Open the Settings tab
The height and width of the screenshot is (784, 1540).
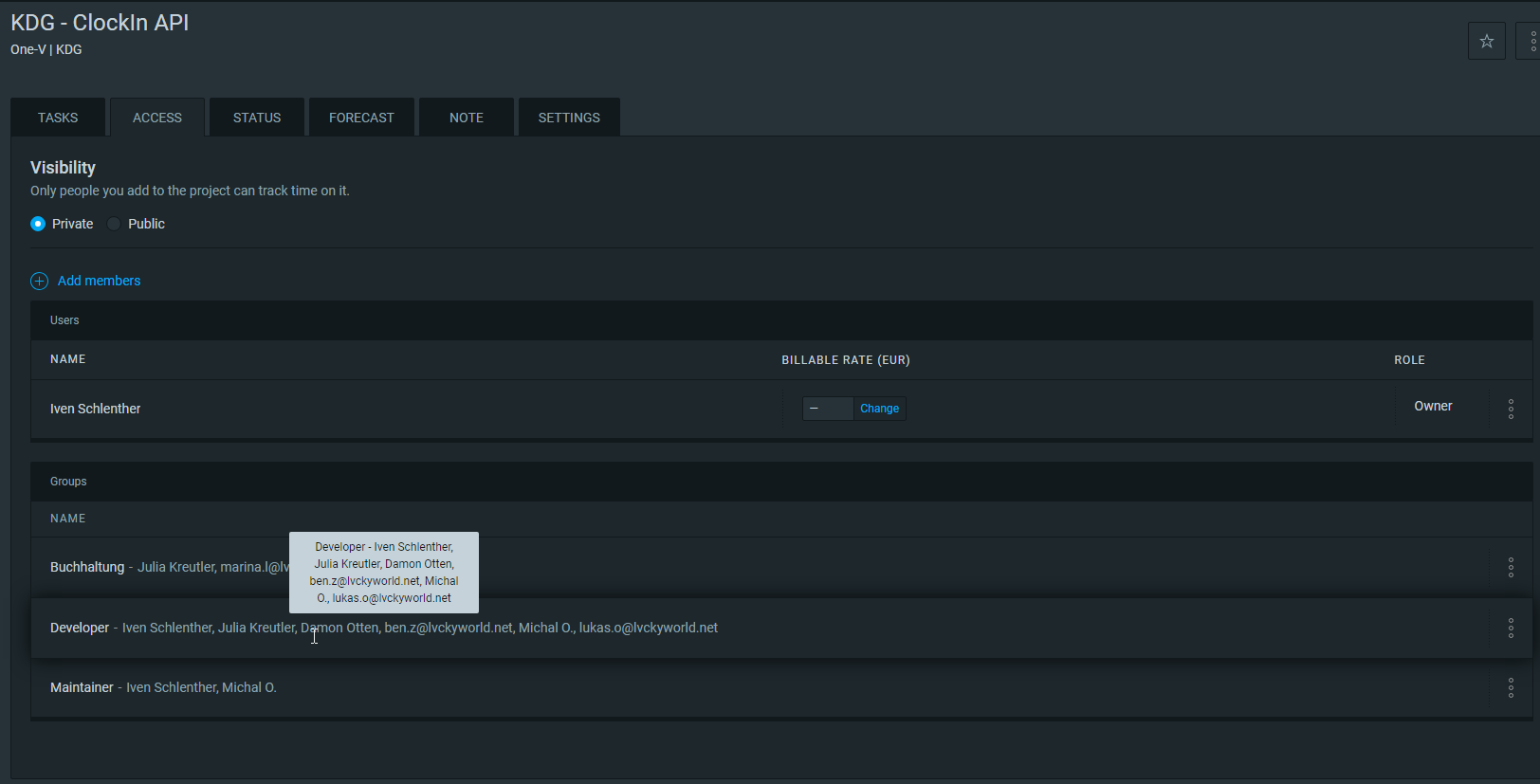569,118
